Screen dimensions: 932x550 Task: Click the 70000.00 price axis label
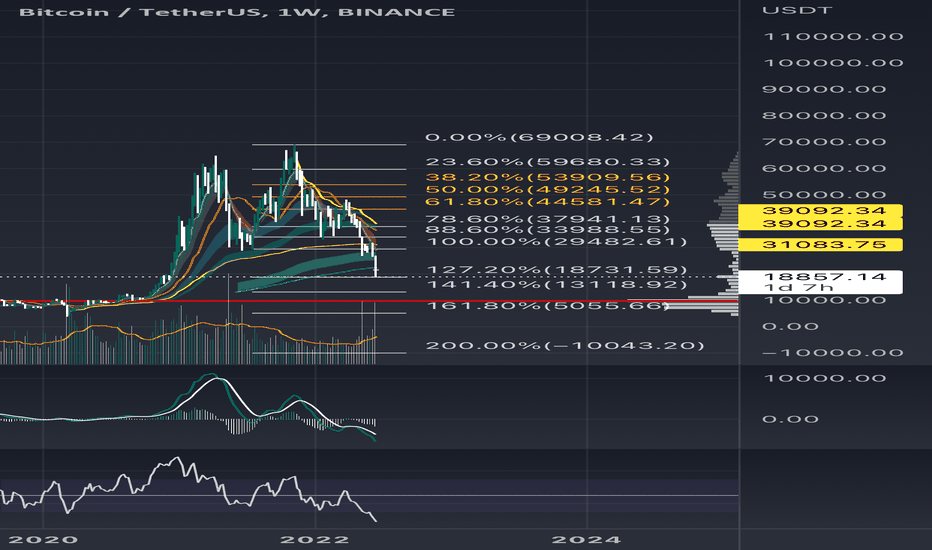point(824,142)
